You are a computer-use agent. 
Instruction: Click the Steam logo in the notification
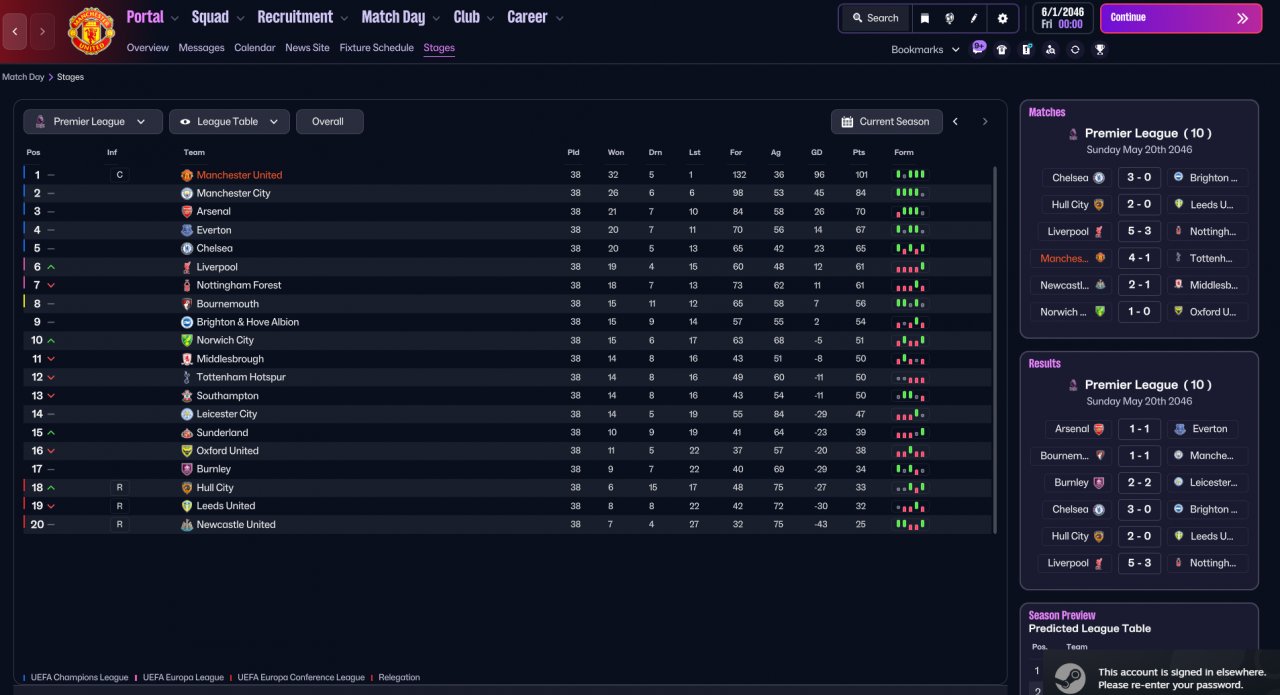pyautogui.click(x=1070, y=678)
